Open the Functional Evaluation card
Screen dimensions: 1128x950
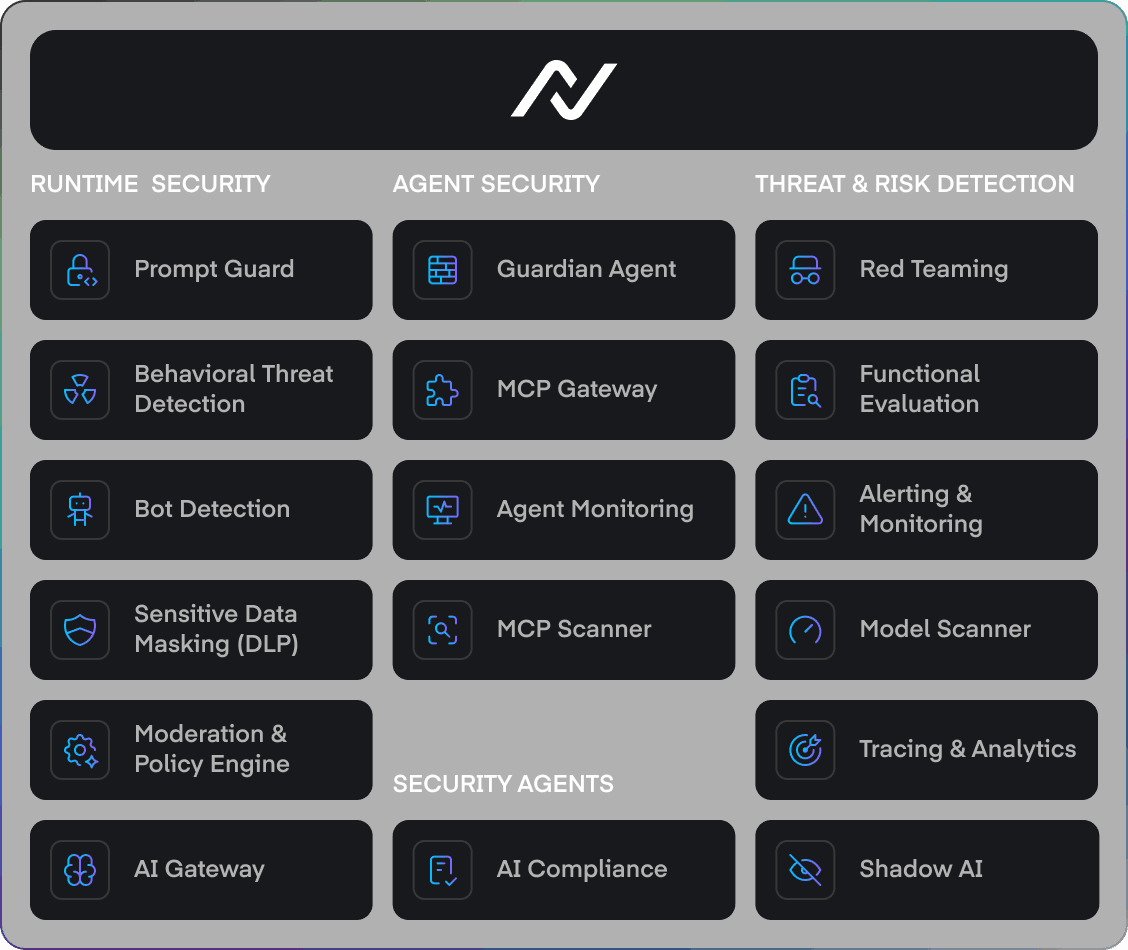pyautogui.click(x=926, y=390)
